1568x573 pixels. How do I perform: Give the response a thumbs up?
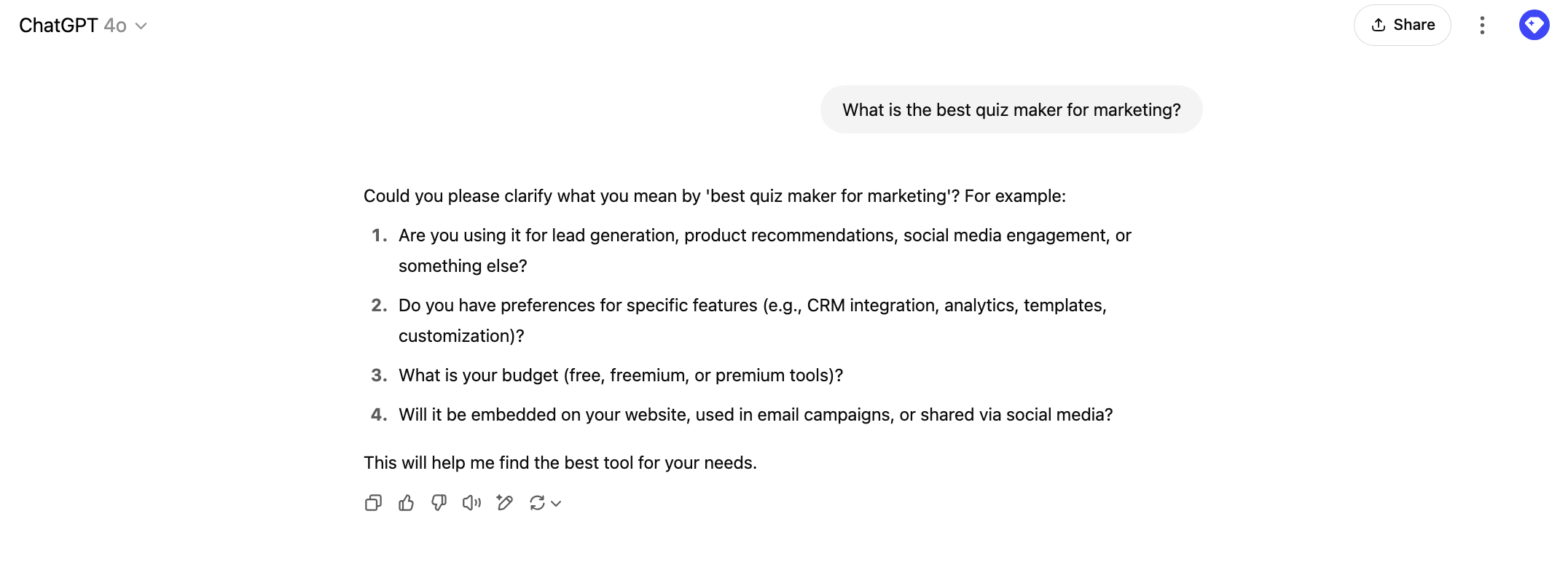(406, 502)
